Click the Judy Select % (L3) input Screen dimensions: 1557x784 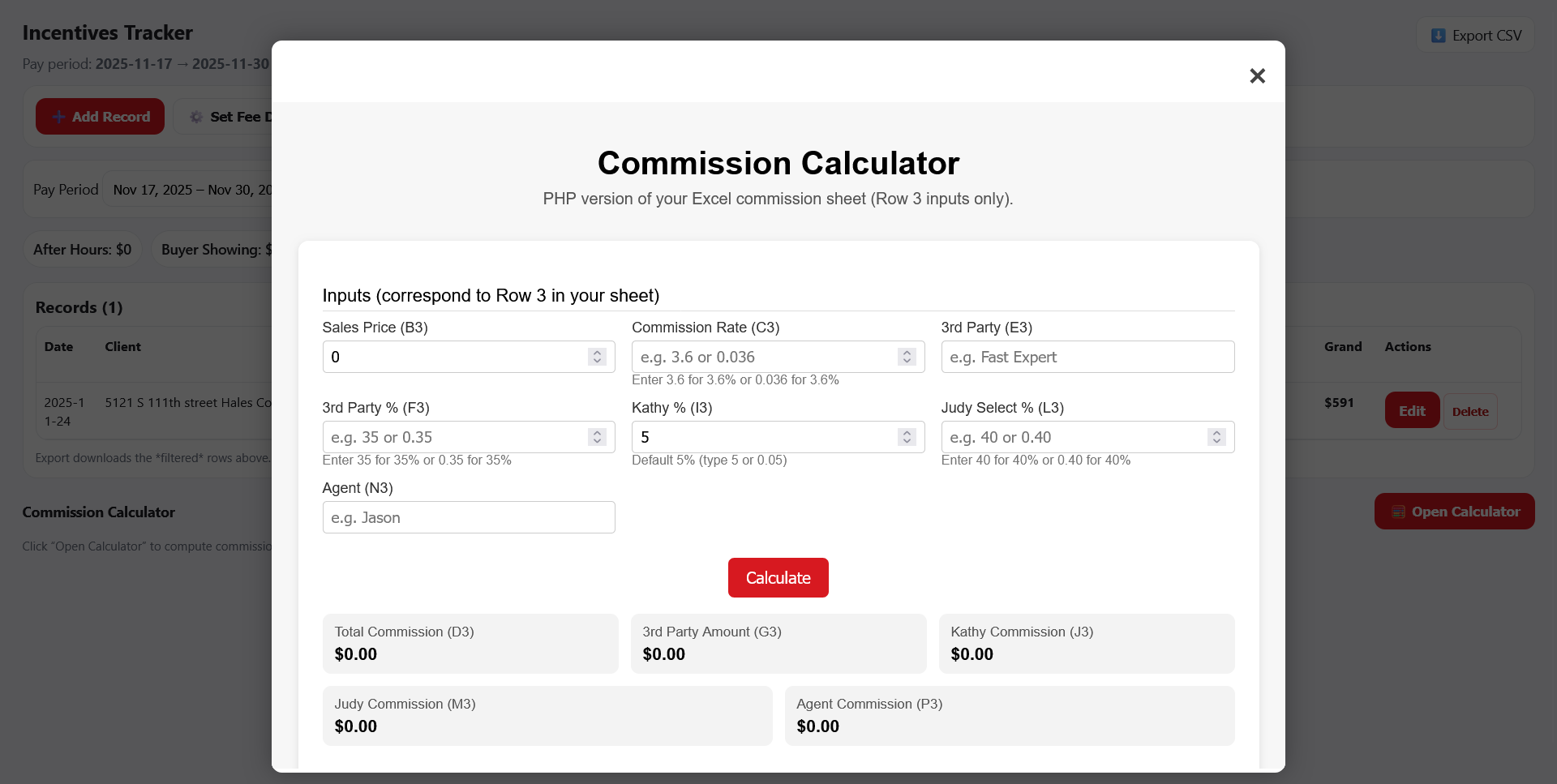pyautogui.click(x=1087, y=437)
